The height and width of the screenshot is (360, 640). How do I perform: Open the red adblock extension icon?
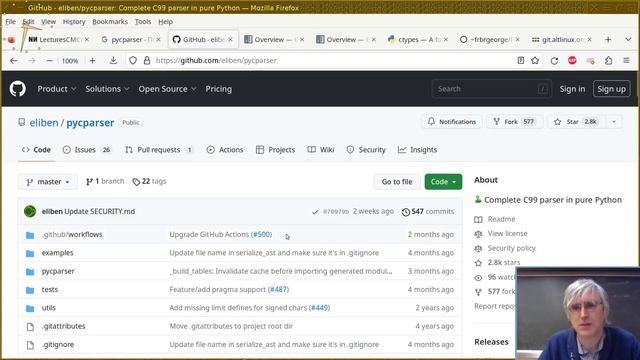[572, 60]
